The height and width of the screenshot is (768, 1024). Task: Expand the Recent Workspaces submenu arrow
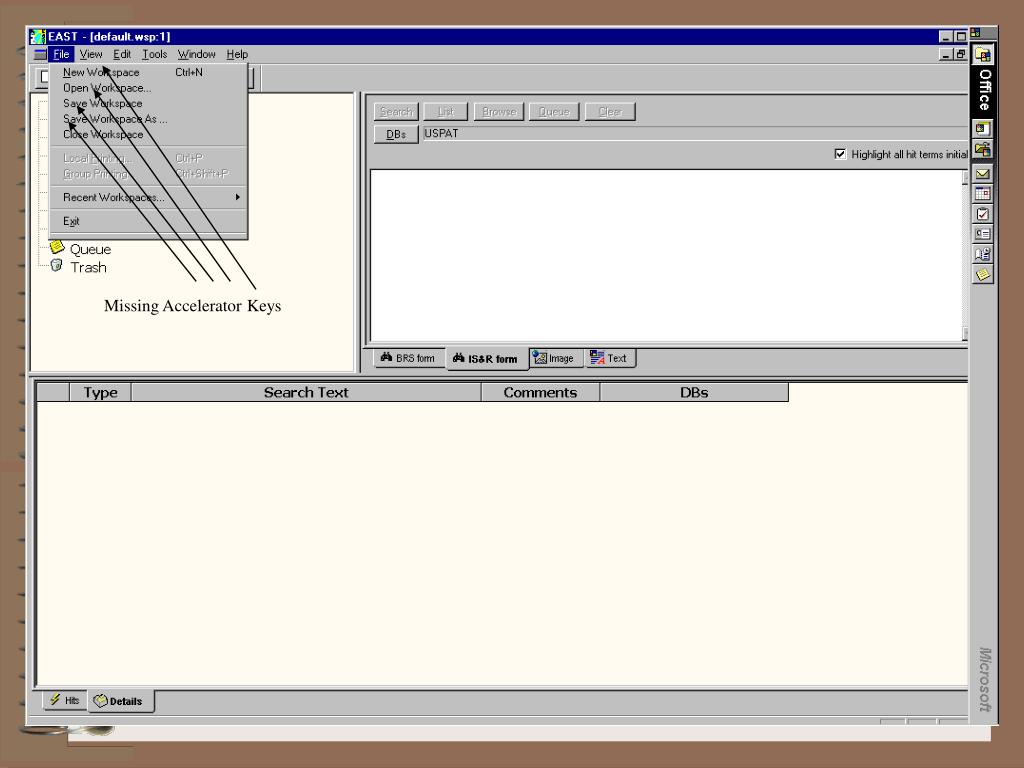(238, 197)
